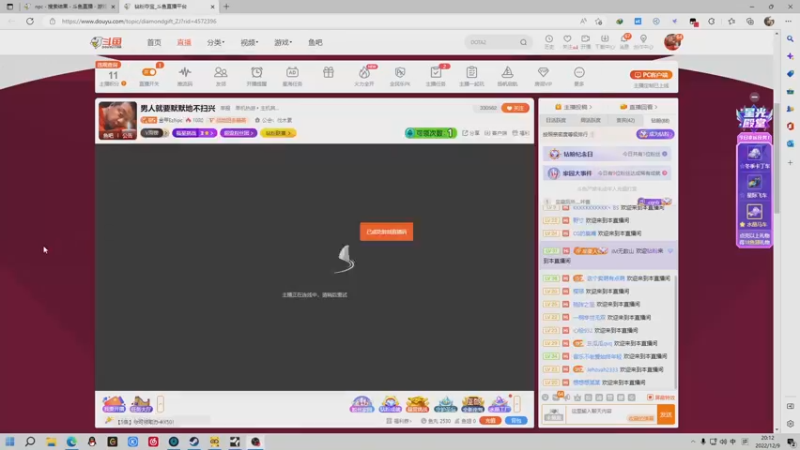Open the room VIP diamond icon

pyautogui.click(x=543, y=72)
